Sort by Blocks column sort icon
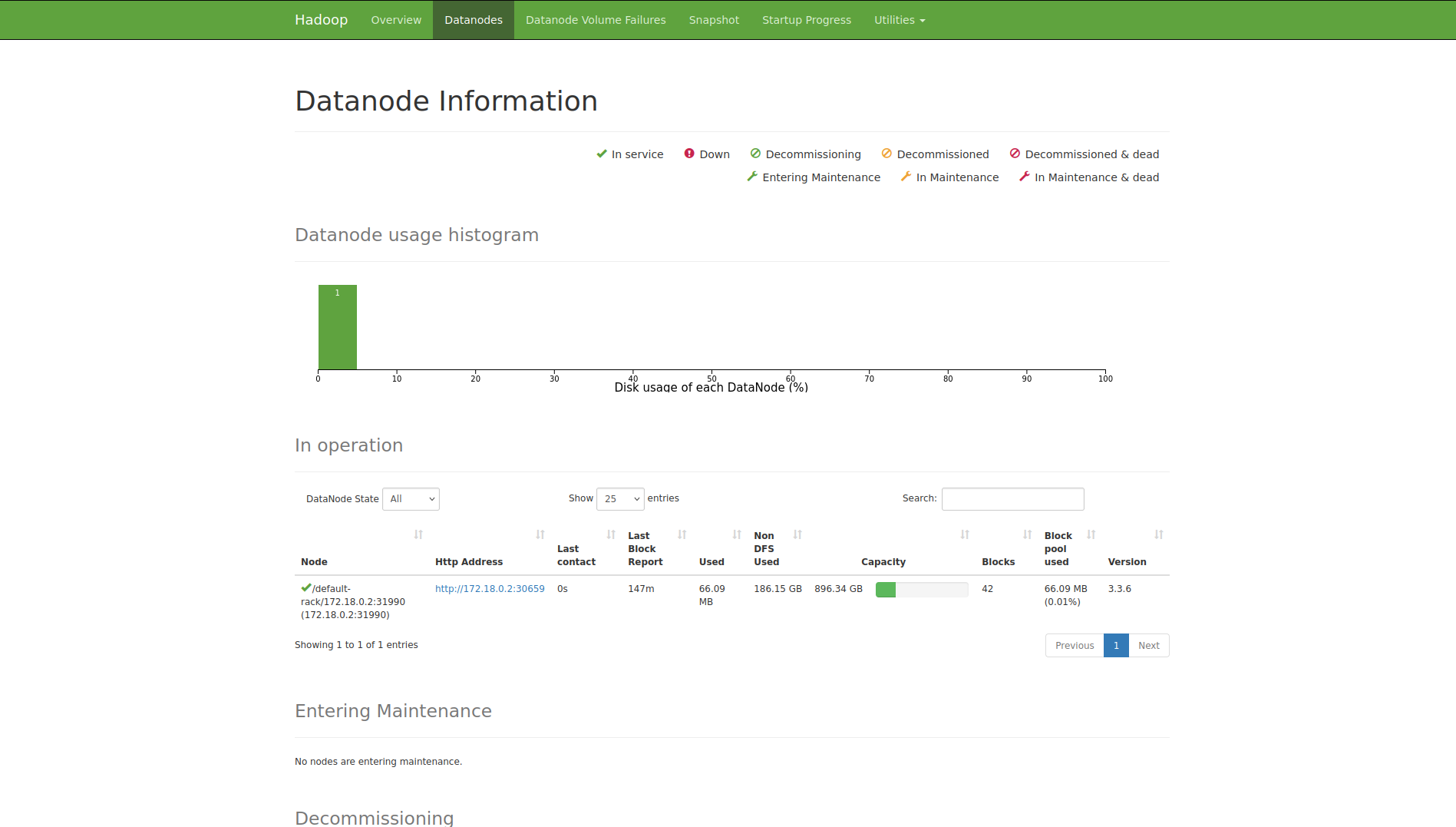 click(1027, 534)
